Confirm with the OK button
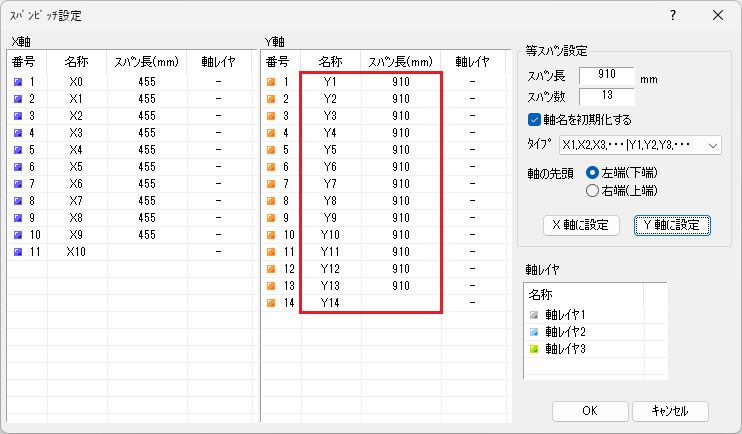The width and height of the screenshot is (742, 434). pos(589,411)
